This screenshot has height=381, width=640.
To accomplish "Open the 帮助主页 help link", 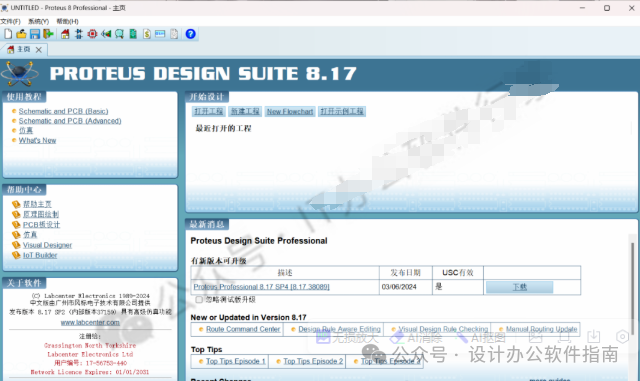I will (x=37, y=204).
